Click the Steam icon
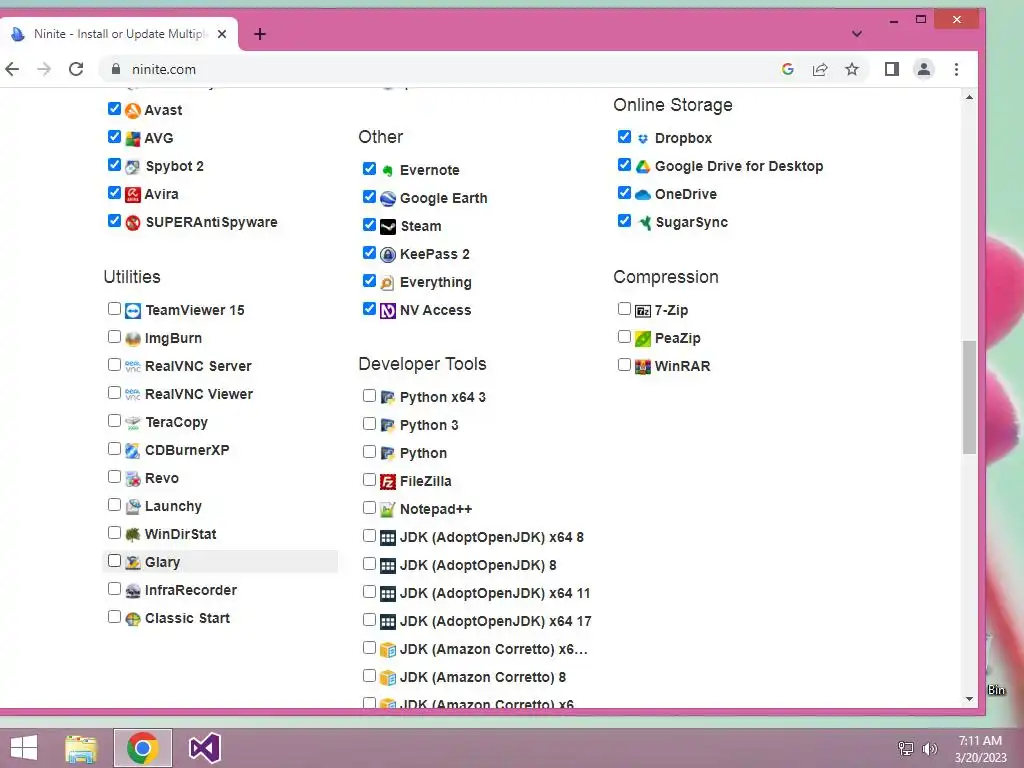Screen dimensions: 1024x768 click(x=388, y=227)
